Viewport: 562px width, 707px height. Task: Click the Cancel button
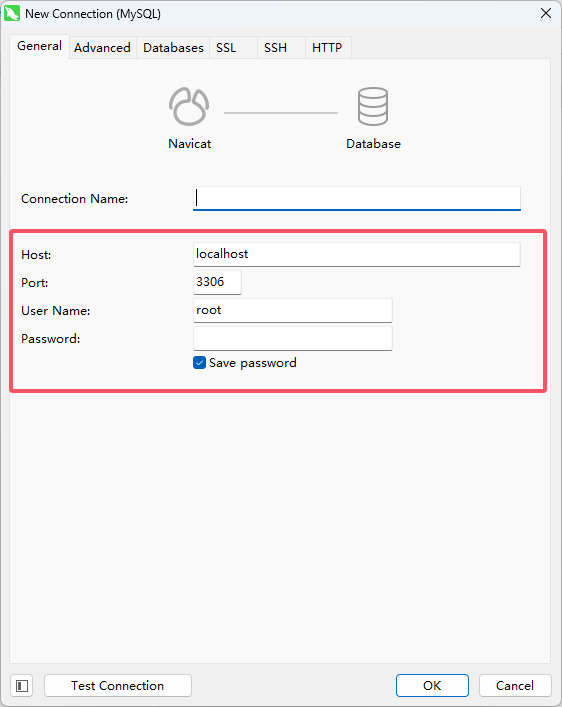coord(515,685)
